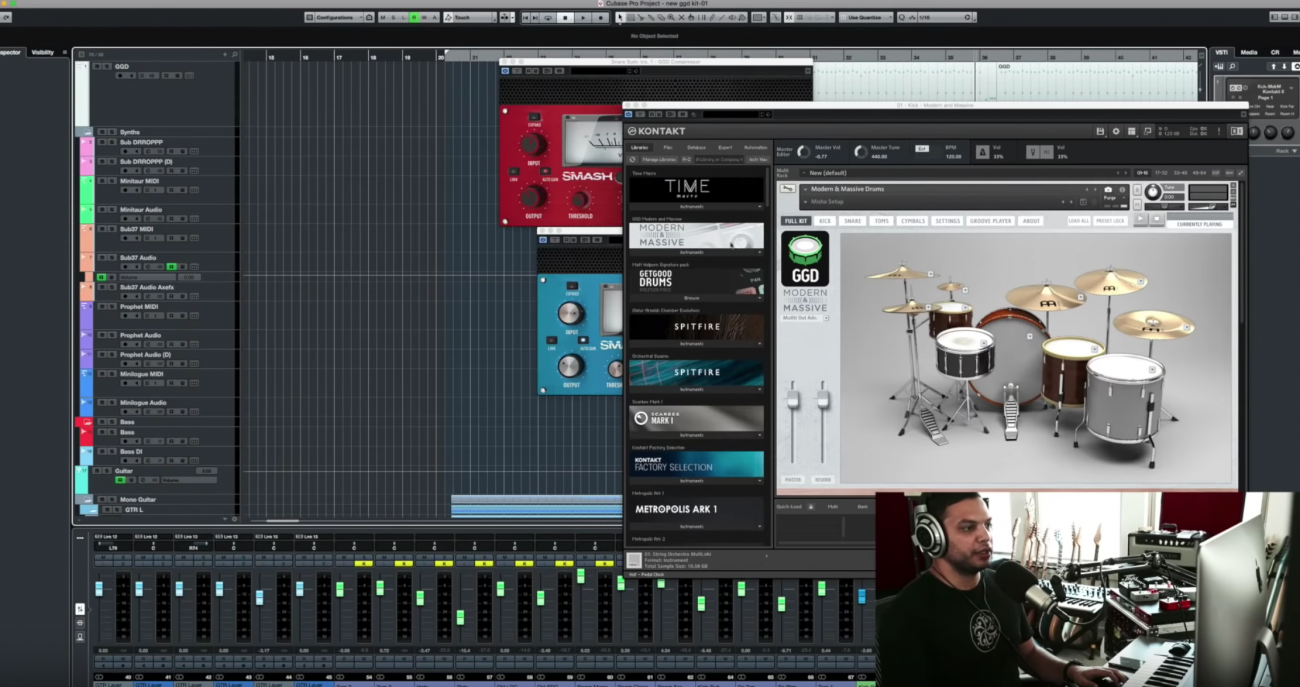This screenshot has width=1300, height=687.
Task: Switch to the SNARE tab
Action: 853,221
